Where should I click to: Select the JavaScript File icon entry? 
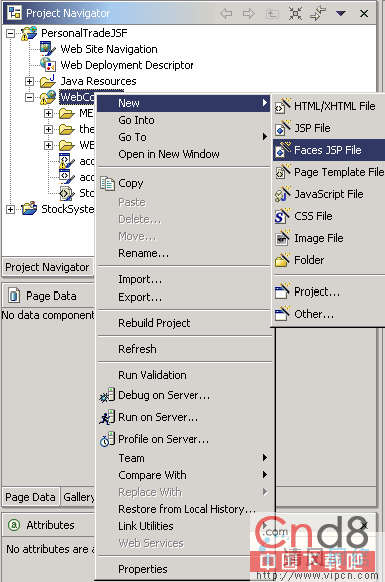tap(282, 194)
